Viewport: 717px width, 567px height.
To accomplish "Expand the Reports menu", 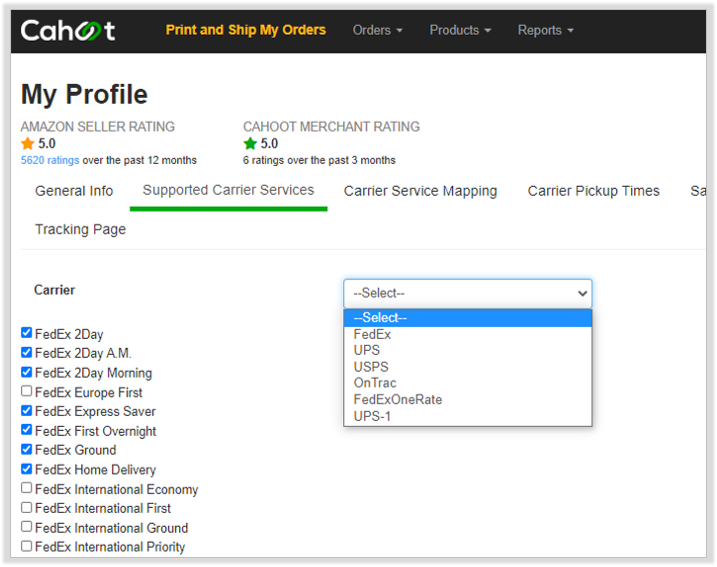I will tap(545, 30).
